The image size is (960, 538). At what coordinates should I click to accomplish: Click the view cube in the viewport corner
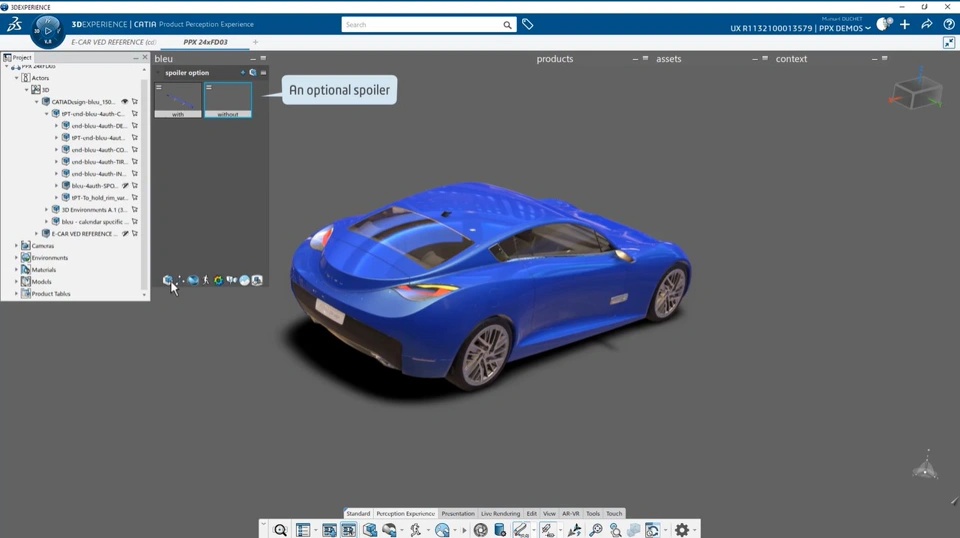tap(916, 95)
